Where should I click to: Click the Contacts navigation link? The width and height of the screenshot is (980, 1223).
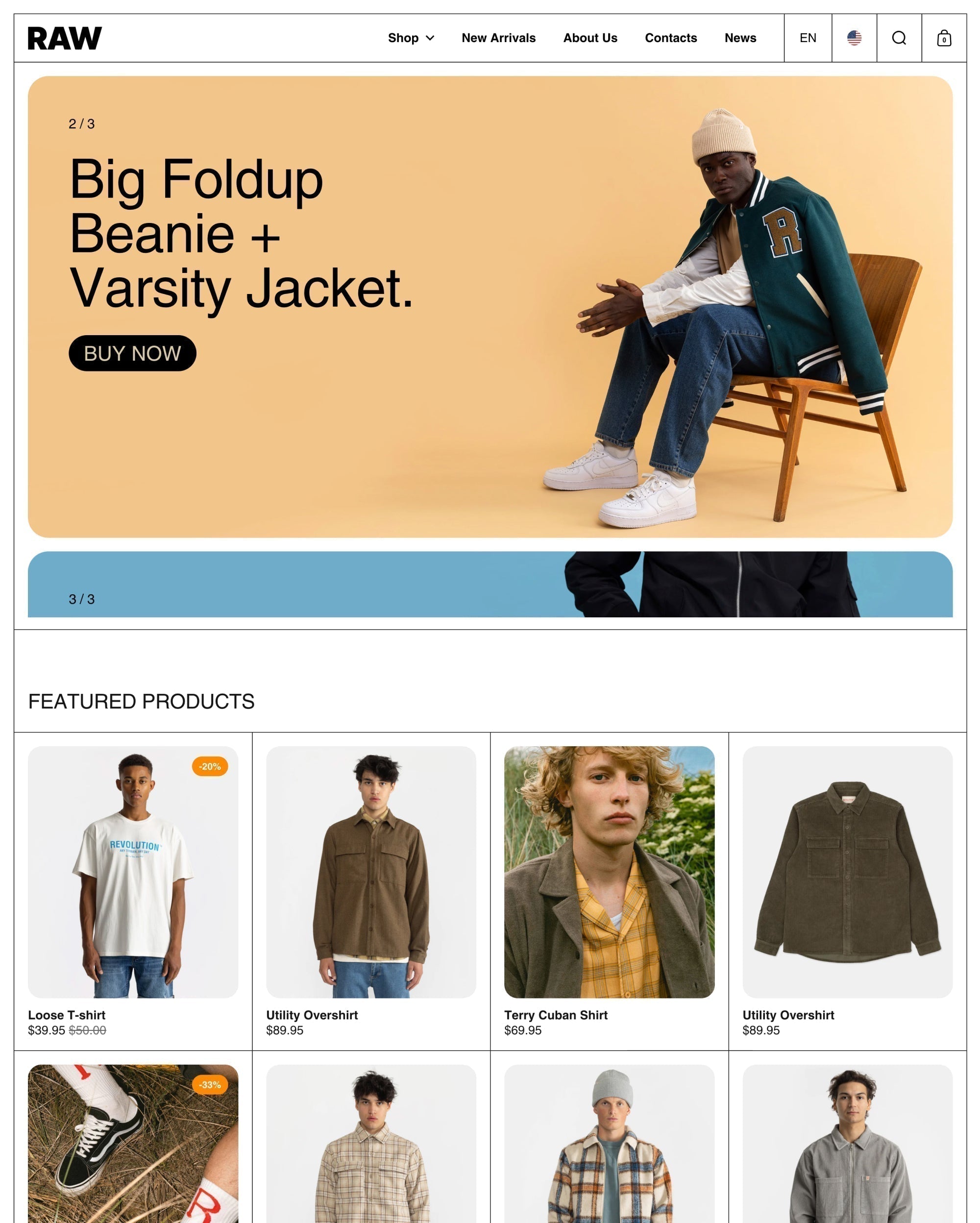(671, 38)
